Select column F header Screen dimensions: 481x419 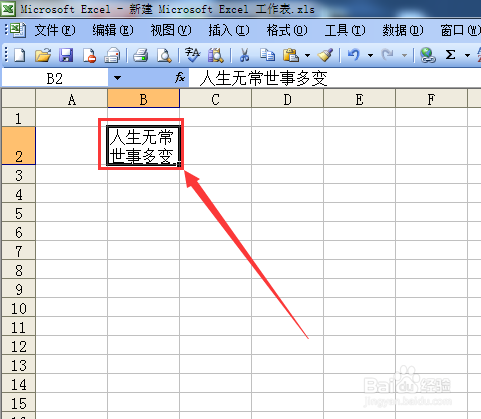[x=432, y=99]
